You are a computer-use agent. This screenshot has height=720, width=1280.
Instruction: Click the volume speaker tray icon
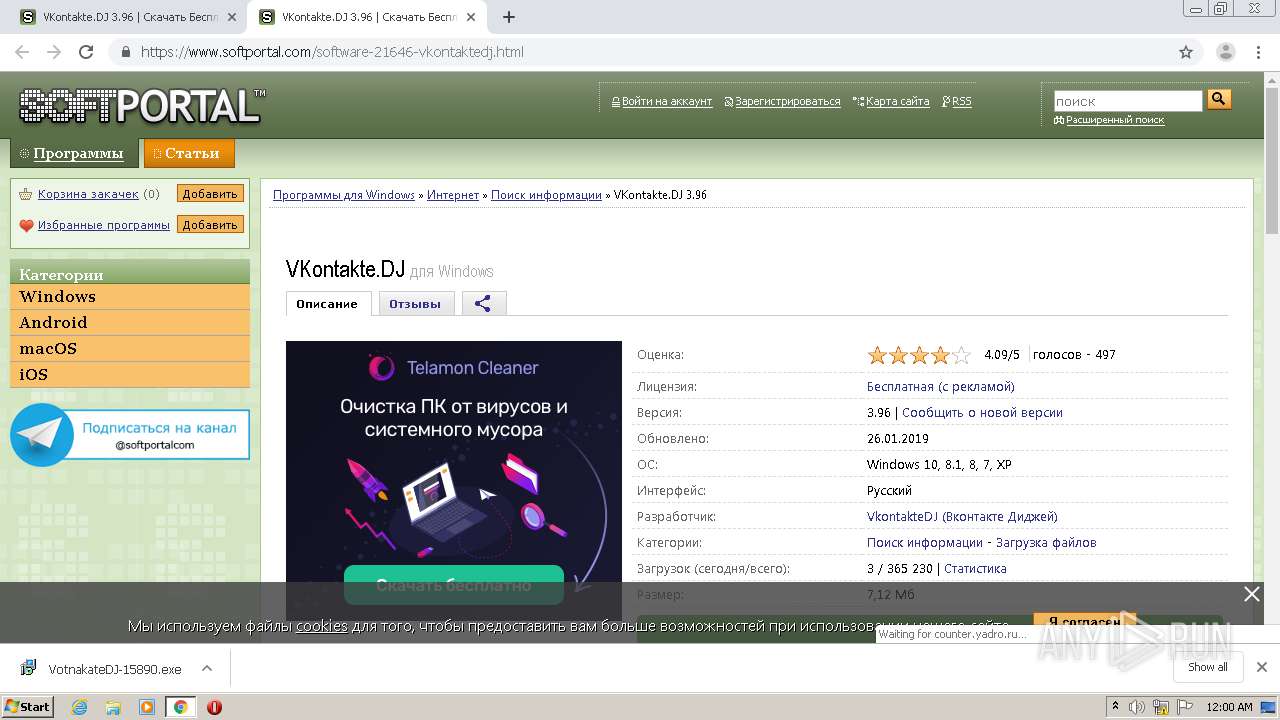point(1137,707)
